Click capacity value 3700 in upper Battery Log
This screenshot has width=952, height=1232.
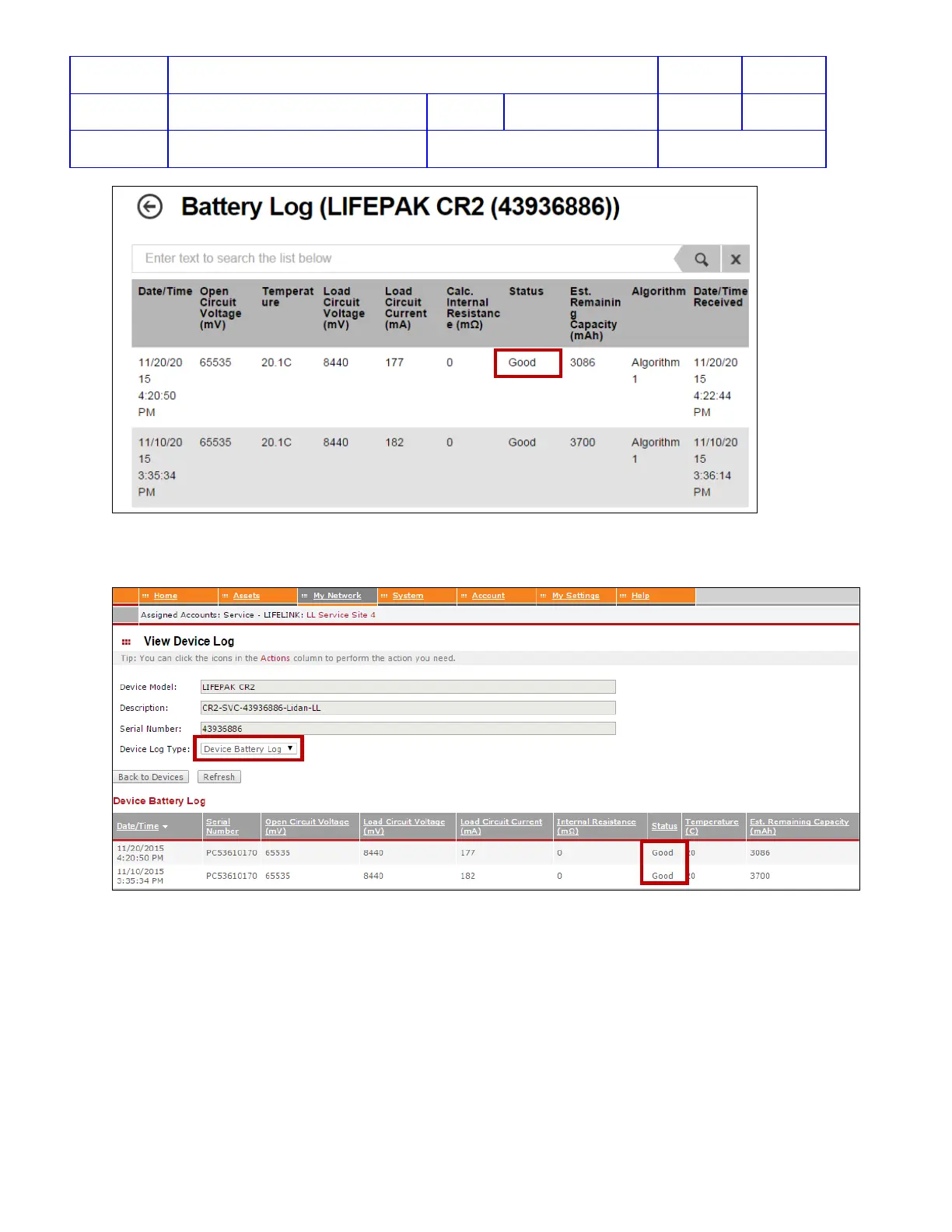(583, 443)
